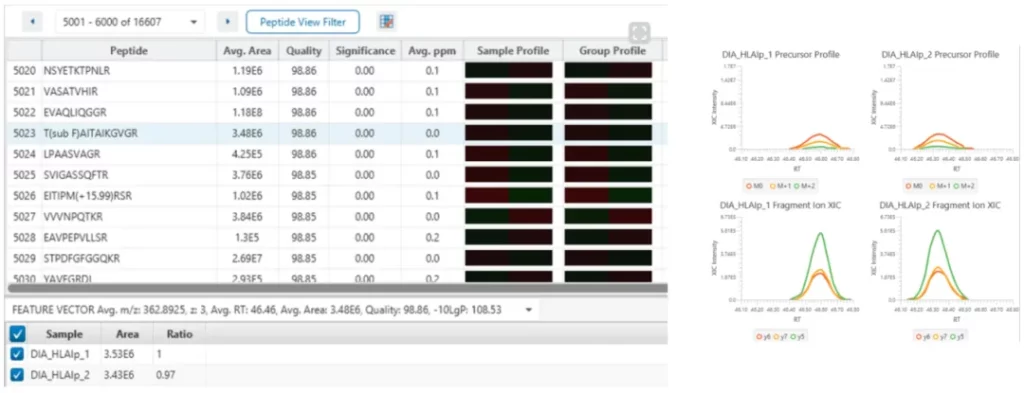This screenshot has height=393, width=1024.
Task: Expand the FEATURE VECTOR dropdown arrow
Action: point(528,309)
